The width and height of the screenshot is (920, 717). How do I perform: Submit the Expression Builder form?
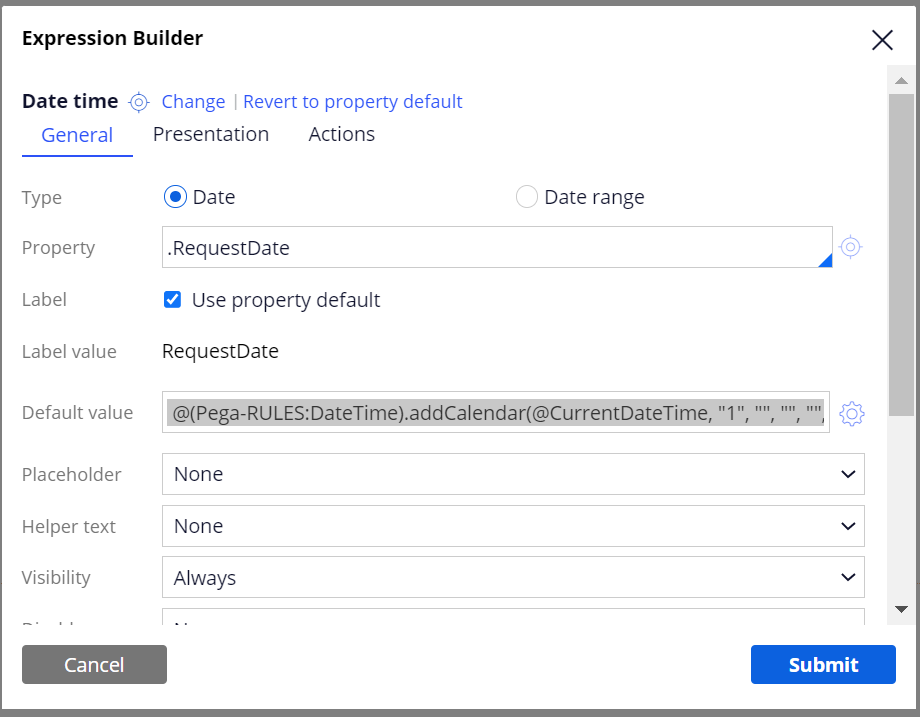[823, 664]
